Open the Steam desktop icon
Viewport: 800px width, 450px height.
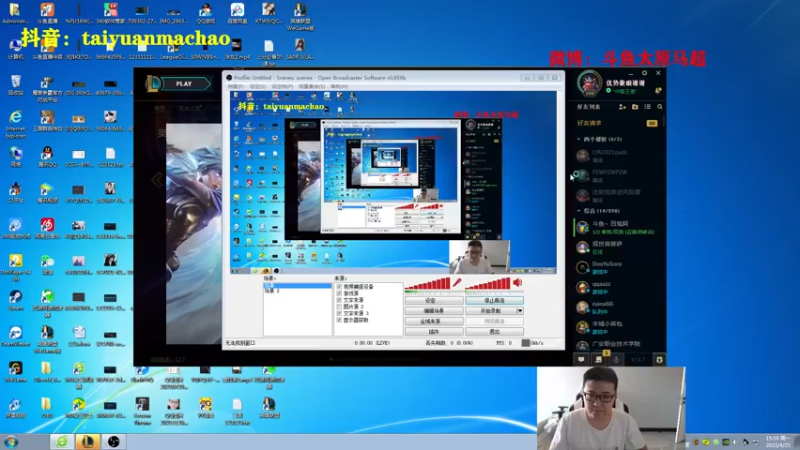[x=15, y=299]
